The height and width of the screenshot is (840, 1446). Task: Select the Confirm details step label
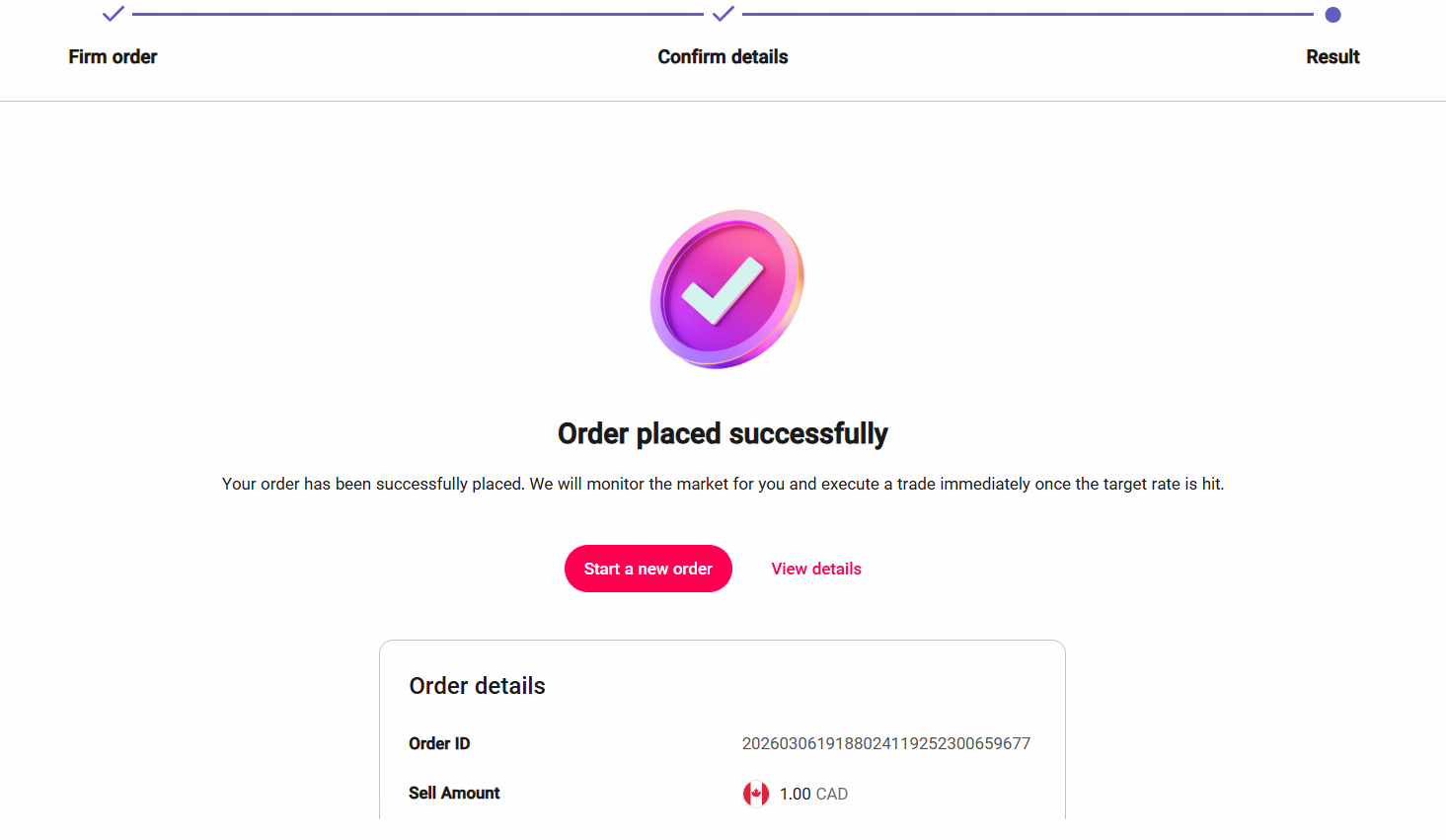723,57
